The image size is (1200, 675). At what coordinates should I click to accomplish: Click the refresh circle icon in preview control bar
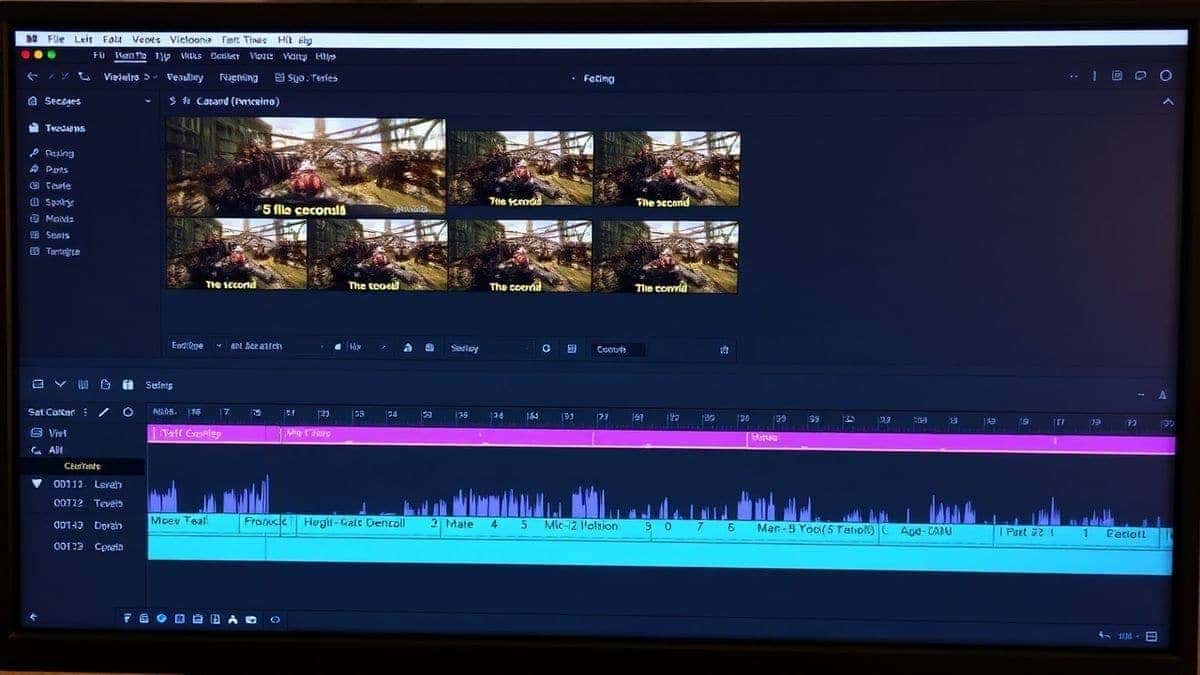click(546, 348)
